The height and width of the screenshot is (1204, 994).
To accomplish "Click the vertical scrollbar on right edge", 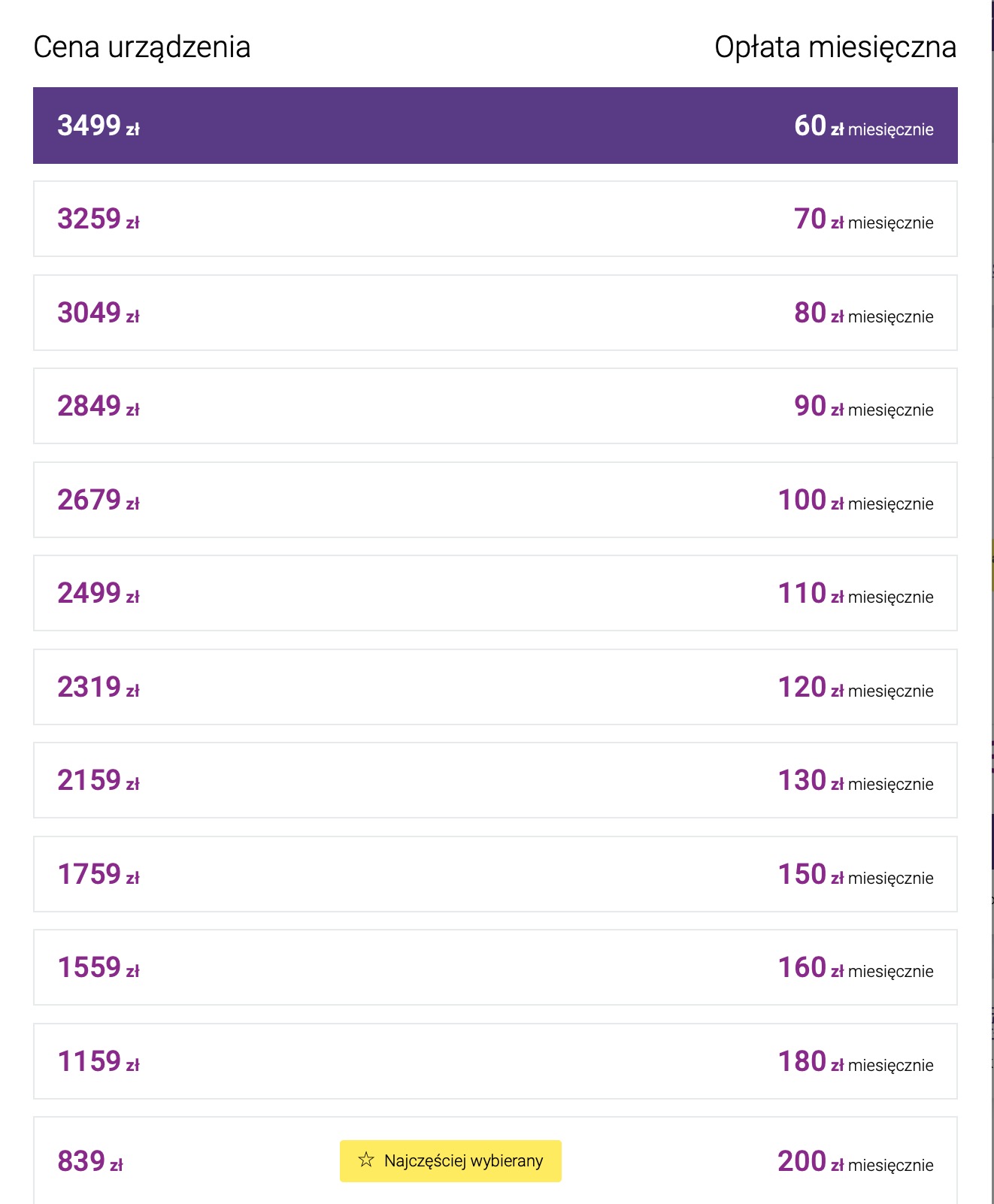I will tap(992, 602).
